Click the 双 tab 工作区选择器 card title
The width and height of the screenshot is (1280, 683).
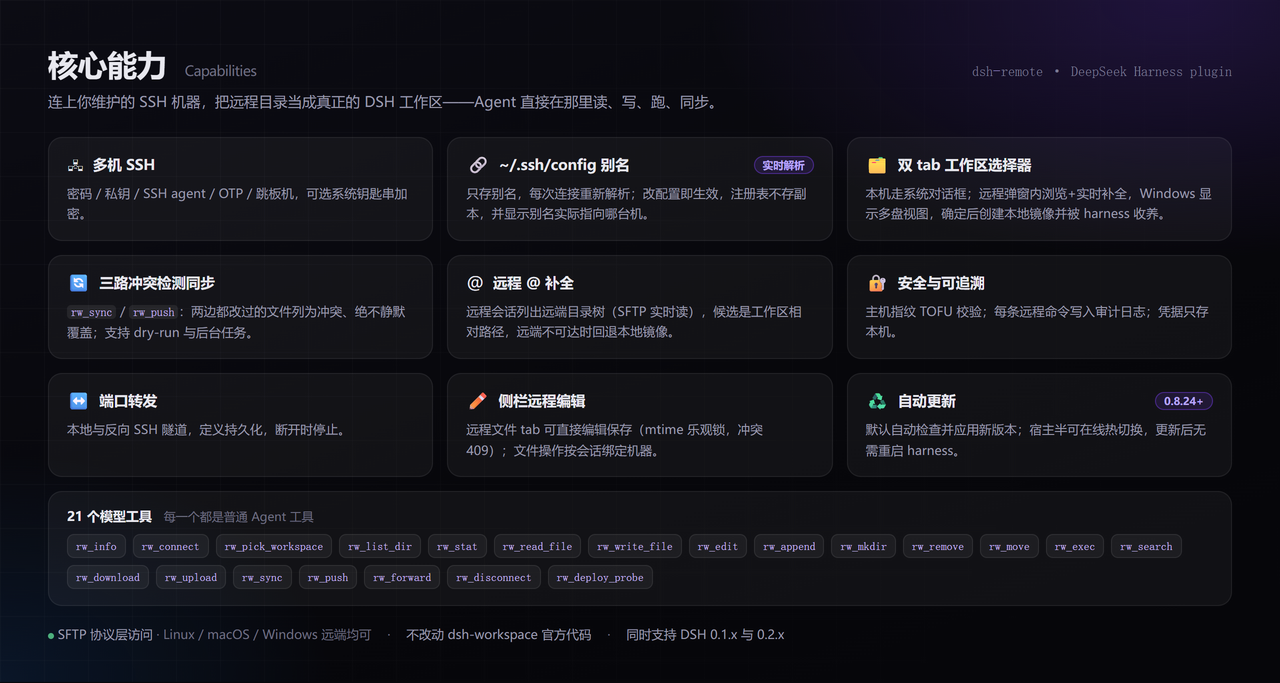coord(964,165)
